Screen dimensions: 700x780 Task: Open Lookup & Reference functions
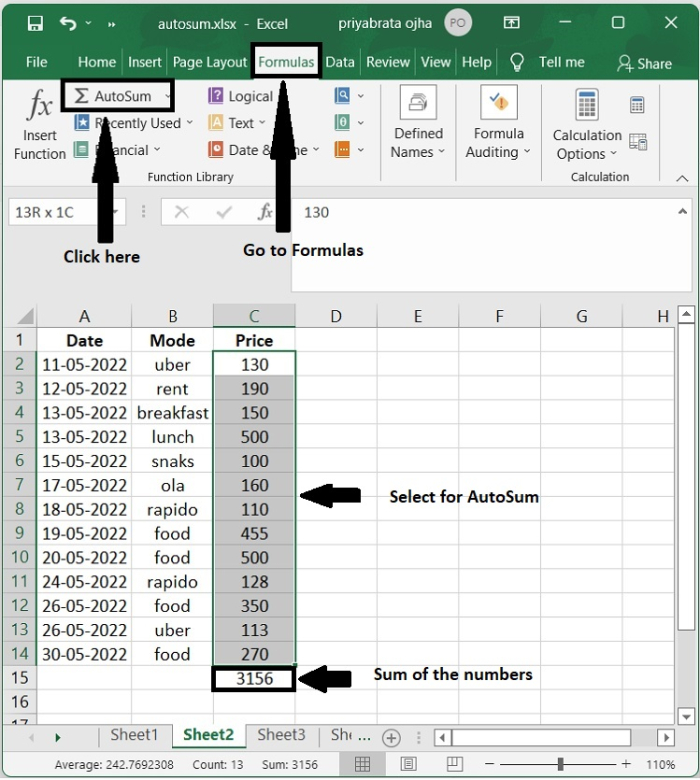(x=349, y=96)
